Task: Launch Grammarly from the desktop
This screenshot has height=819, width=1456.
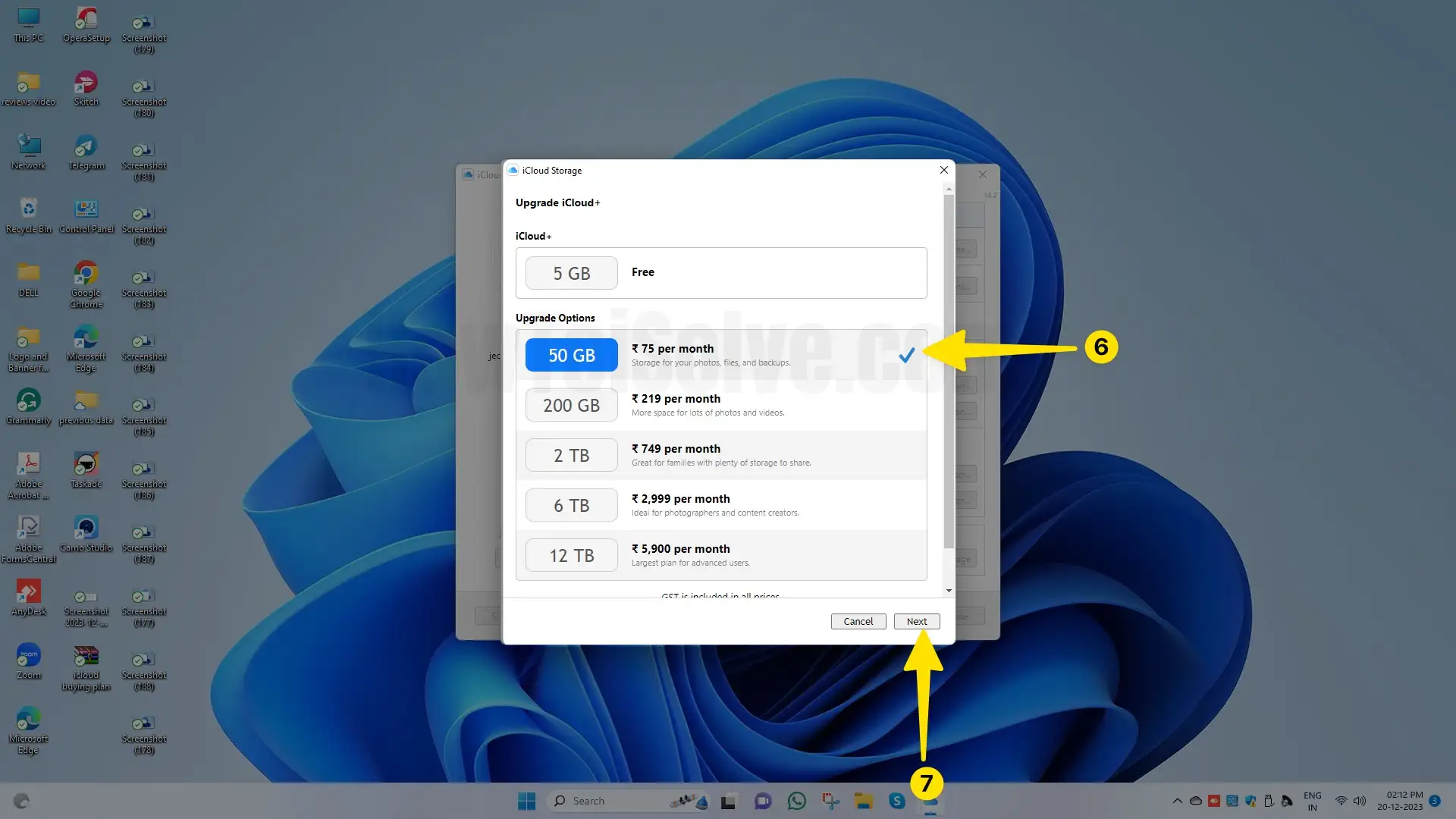Action: (x=28, y=400)
